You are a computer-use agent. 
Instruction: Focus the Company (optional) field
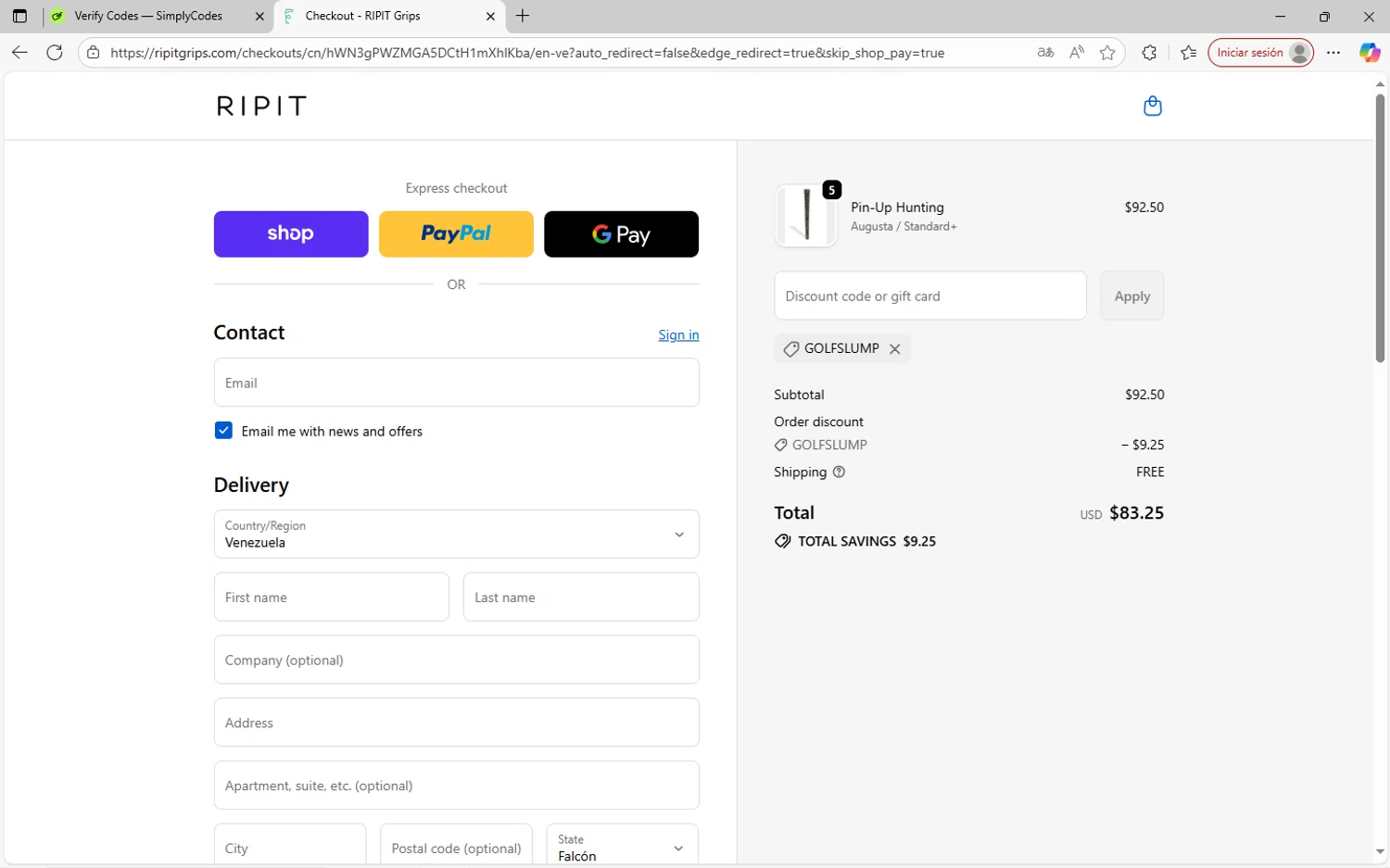coord(456,660)
